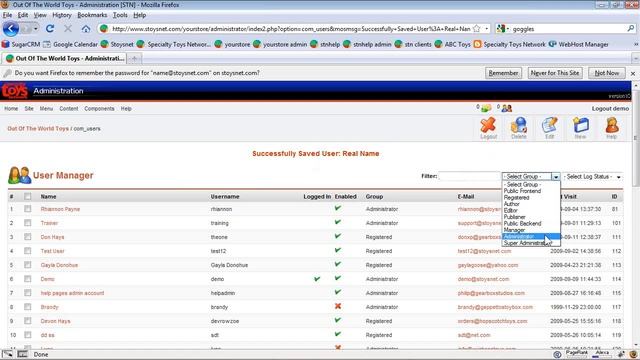The width and height of the screenshot is (640, 360).
Task: Open WebHost Manager bookmark
Action: tap(578, 44)
